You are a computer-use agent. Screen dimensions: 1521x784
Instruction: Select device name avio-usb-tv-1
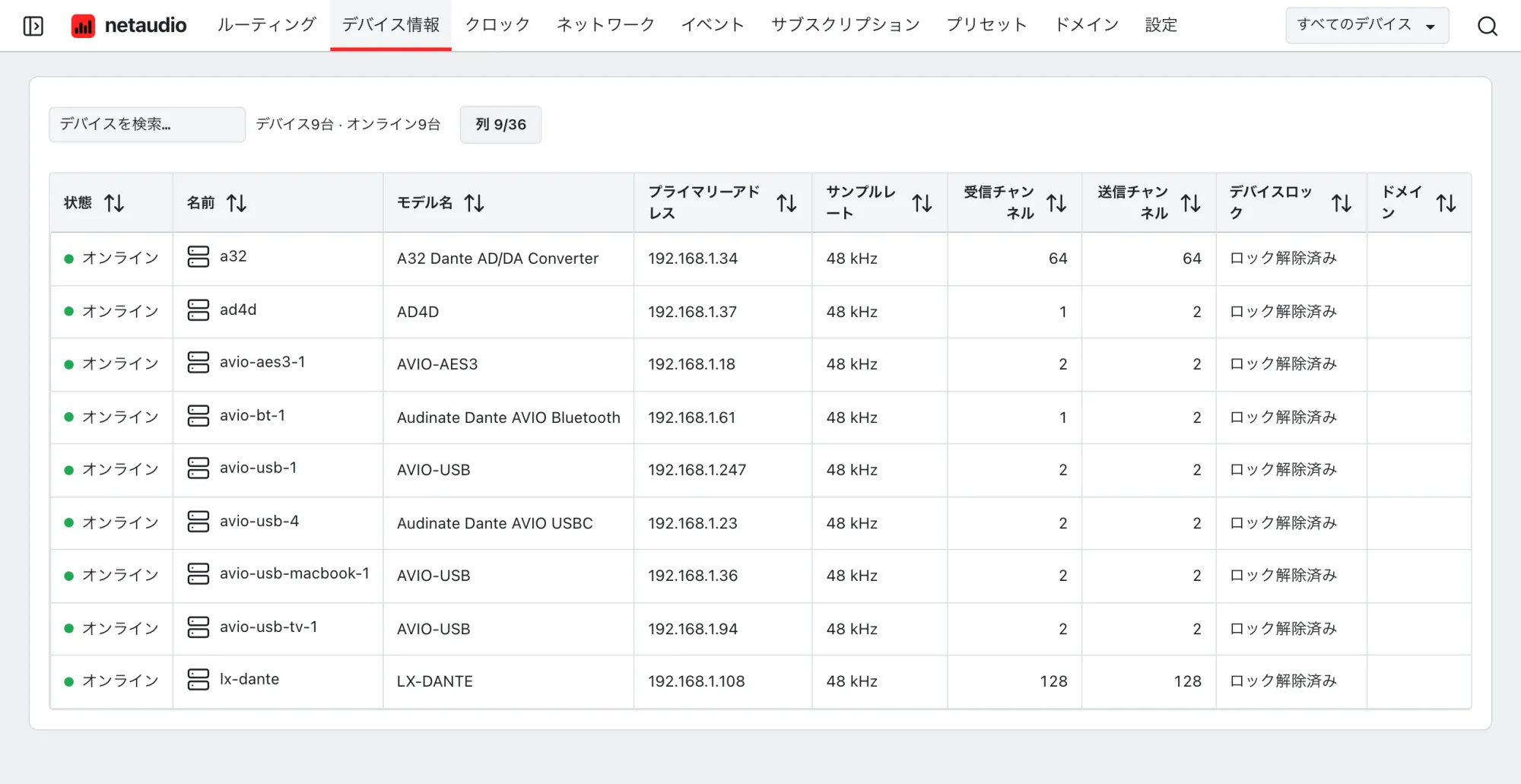coord(268,627)
